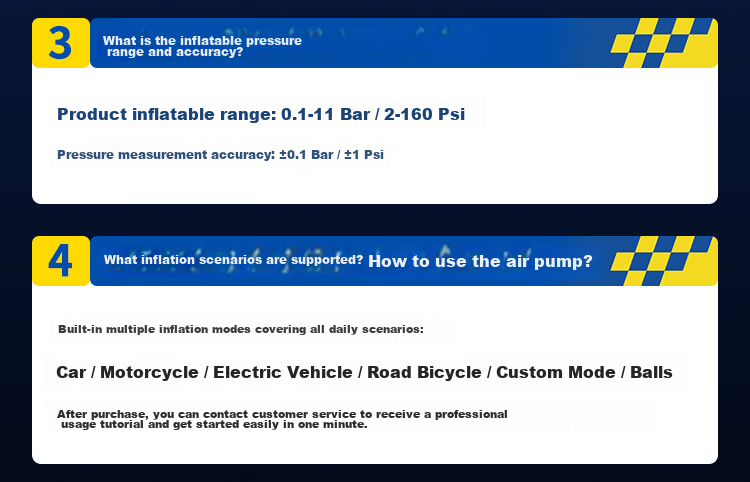750x482 pixels.
Task: Click "Product inflatable range: 0.1-11 Bar / 2-160 Psi"
Action: point(261,114)
